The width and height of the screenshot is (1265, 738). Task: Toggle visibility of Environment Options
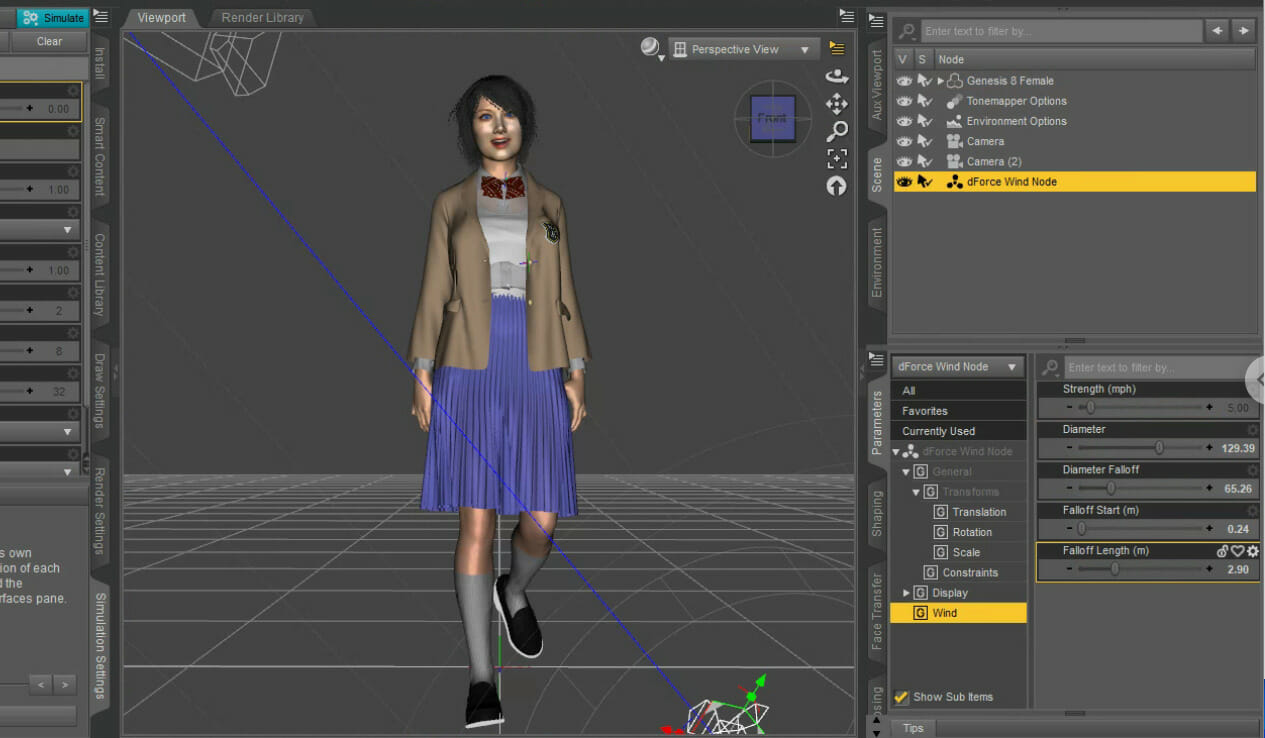904,121
